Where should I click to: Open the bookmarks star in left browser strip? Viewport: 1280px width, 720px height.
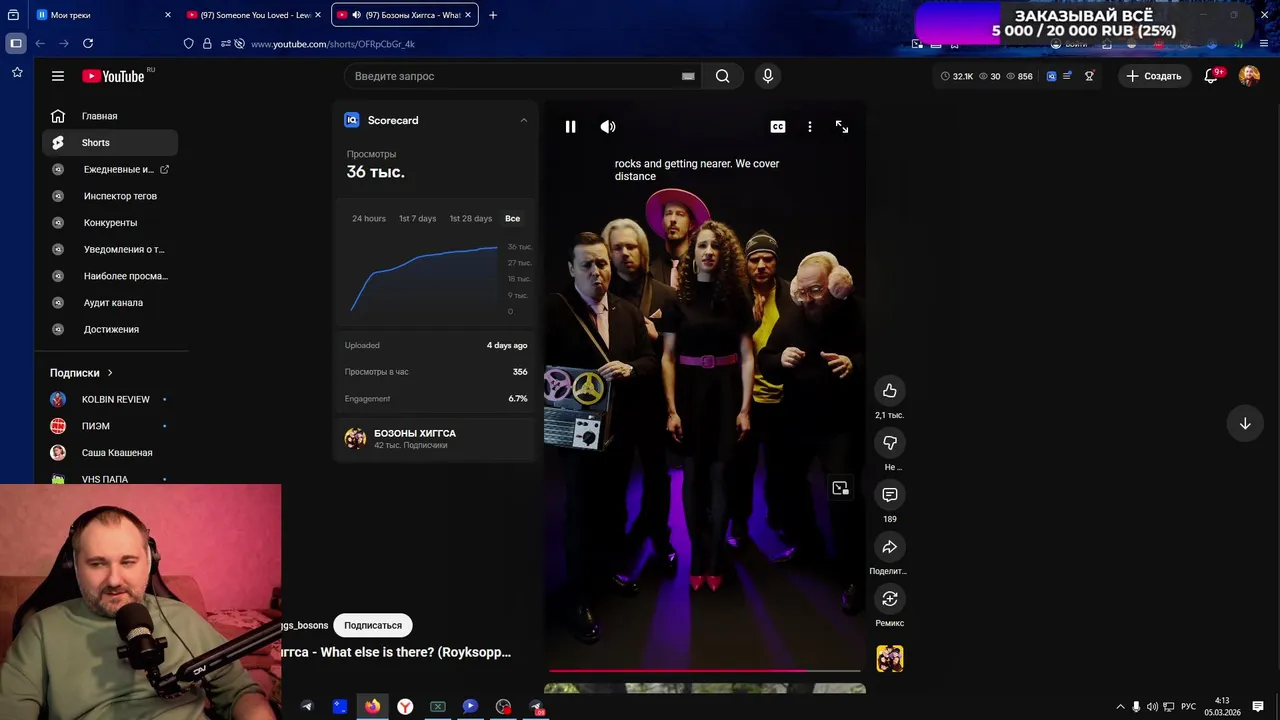point(17,72)
